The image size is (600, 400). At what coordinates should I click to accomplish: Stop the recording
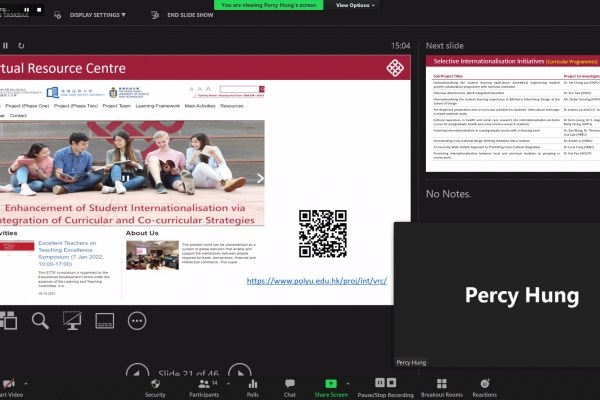[x=391, y=383]
